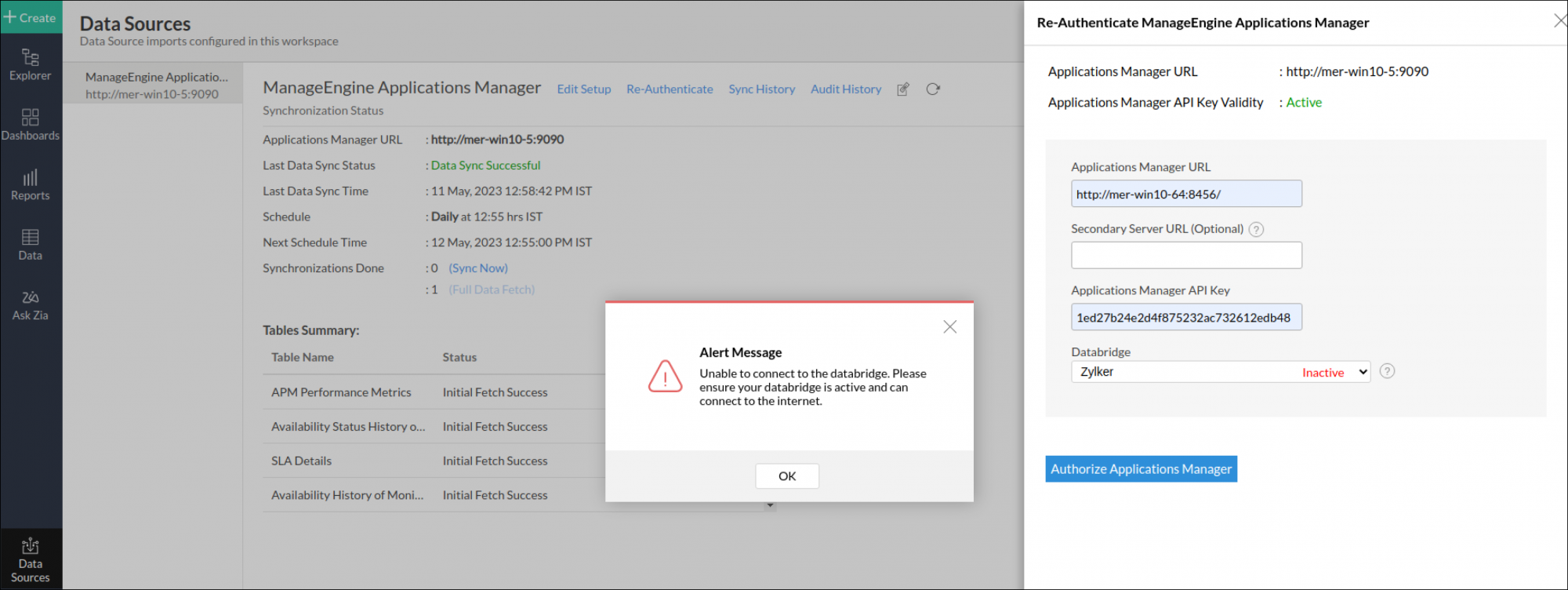Click the refresh icon beside Audit History

pyautogui.click(x=932, y=89)
